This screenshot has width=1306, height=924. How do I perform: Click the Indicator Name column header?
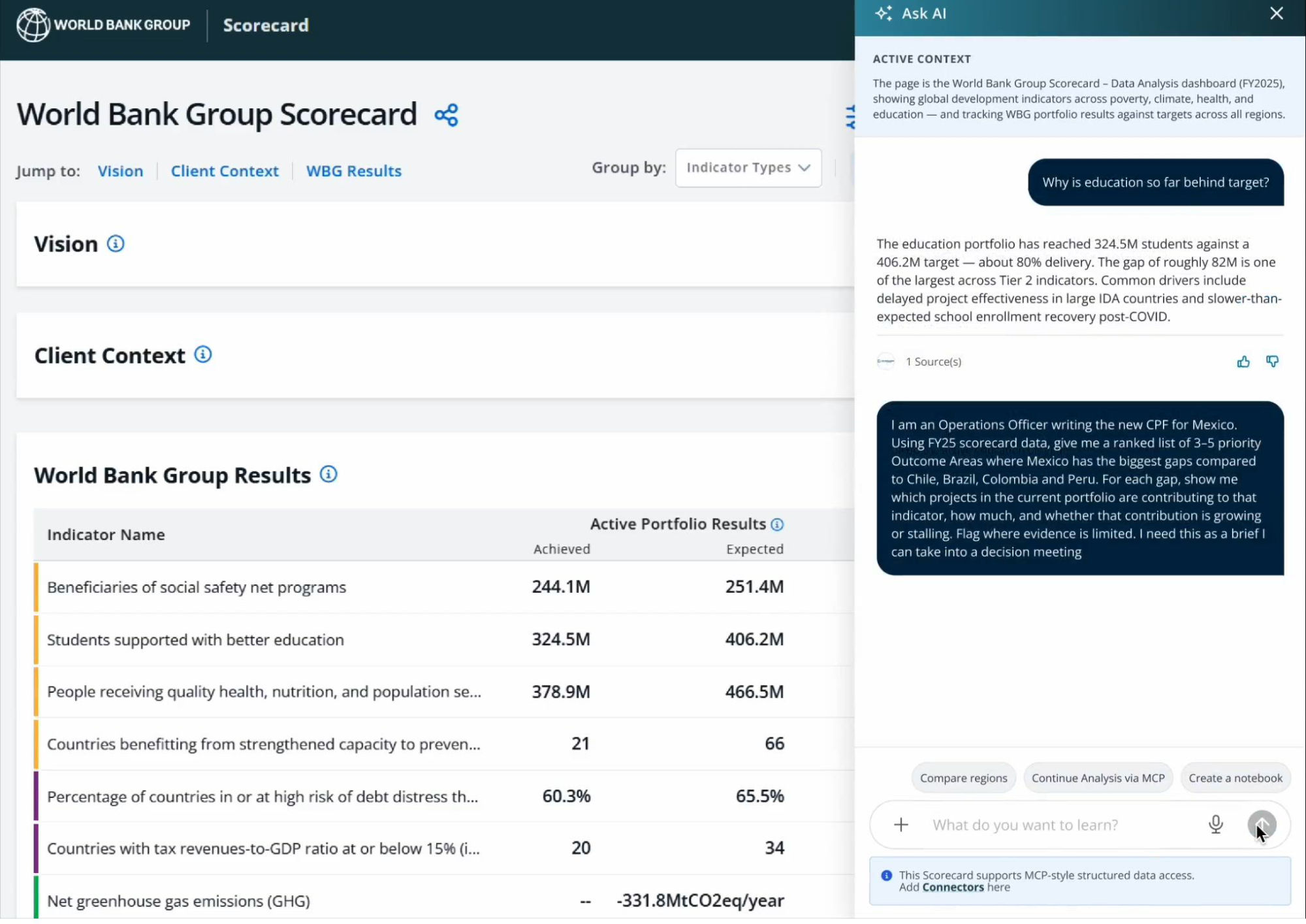tap(106, 535)
